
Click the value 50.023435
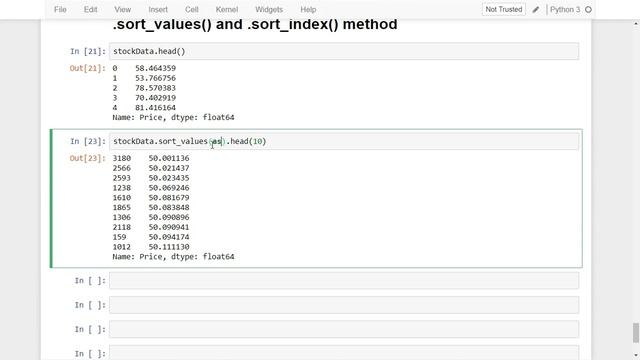169,178
